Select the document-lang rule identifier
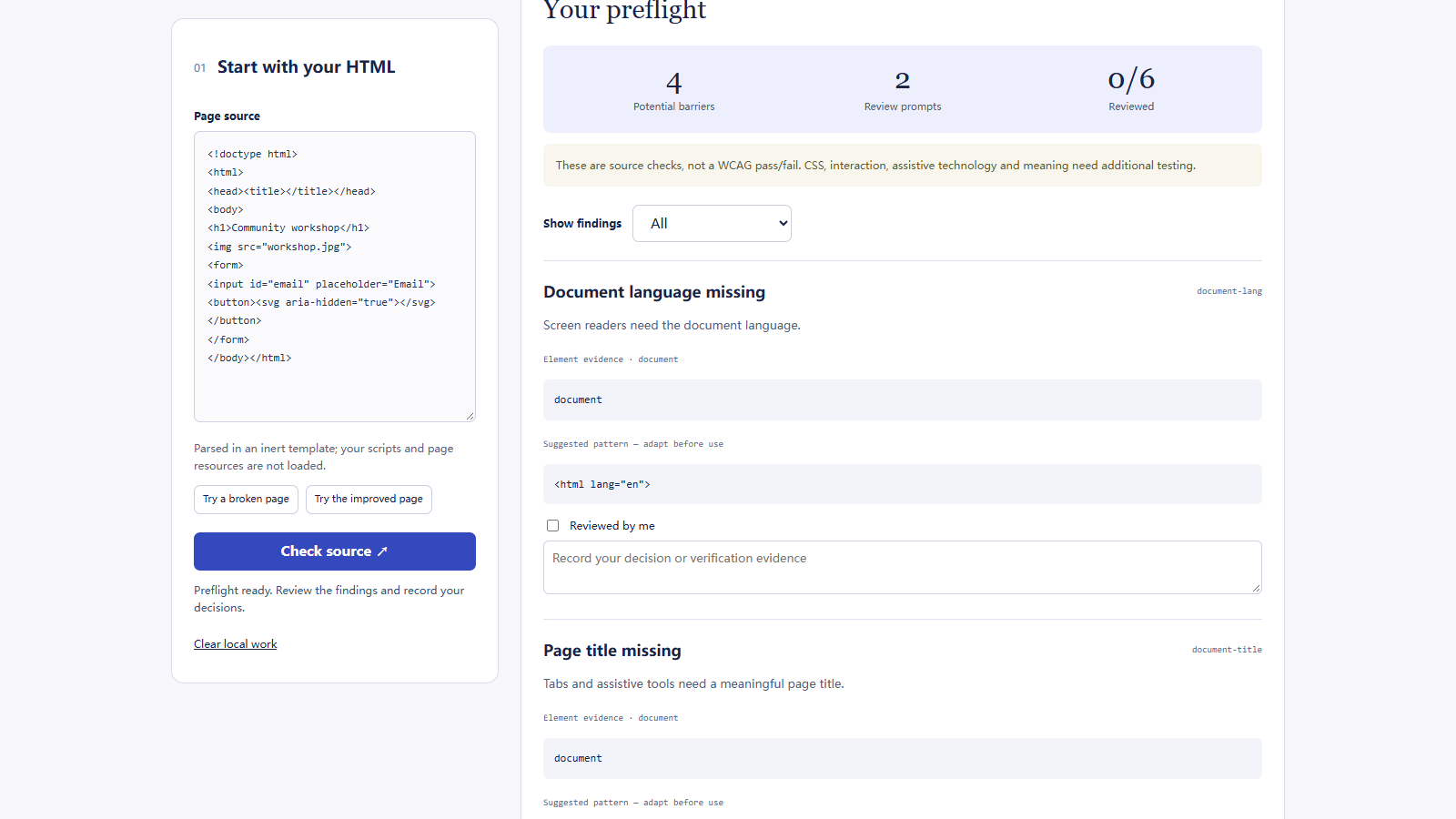The image size is (1456, 819). coord(1228,291)
